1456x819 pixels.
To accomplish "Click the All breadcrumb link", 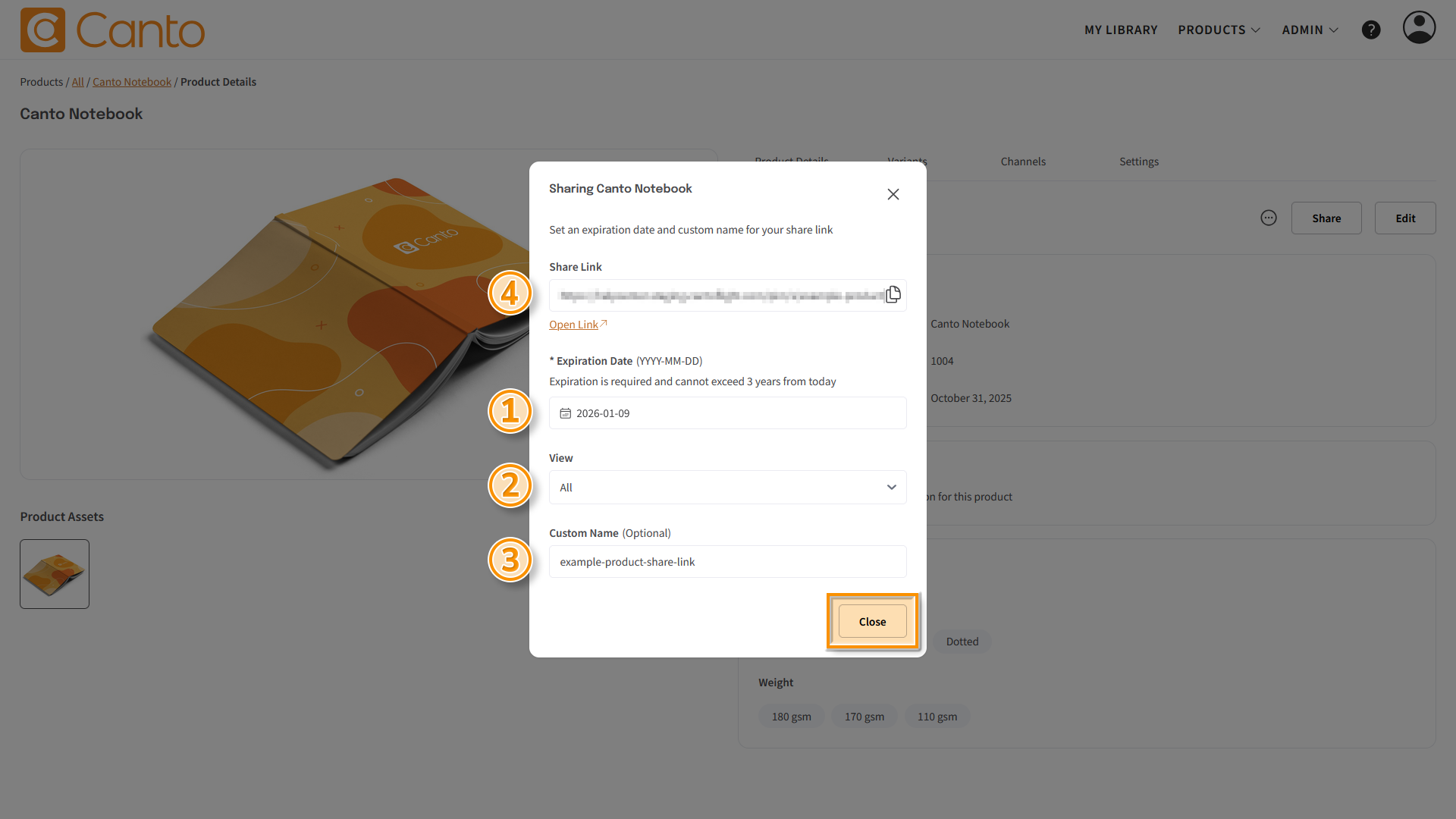I will [x=78, y=82].
